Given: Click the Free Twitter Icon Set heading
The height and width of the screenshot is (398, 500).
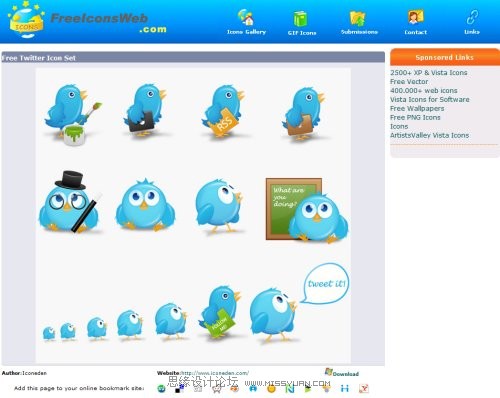Looking at the screenshot, I should click(39, 58).
